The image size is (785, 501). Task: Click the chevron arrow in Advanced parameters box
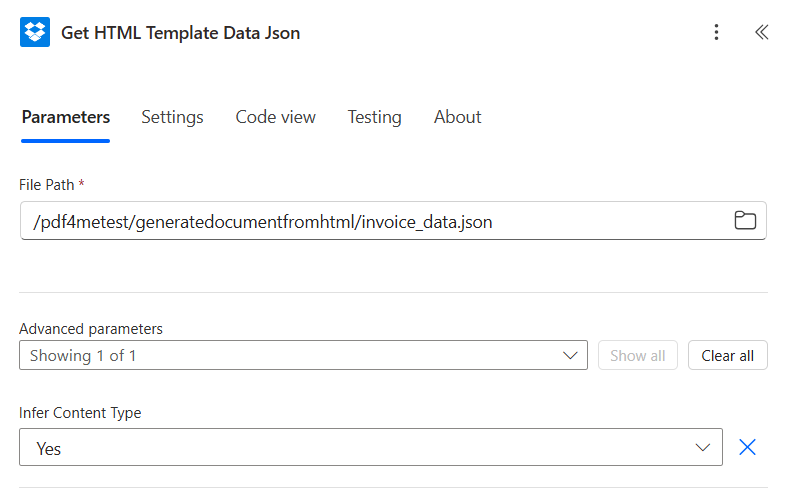click(x=570, y=356)
